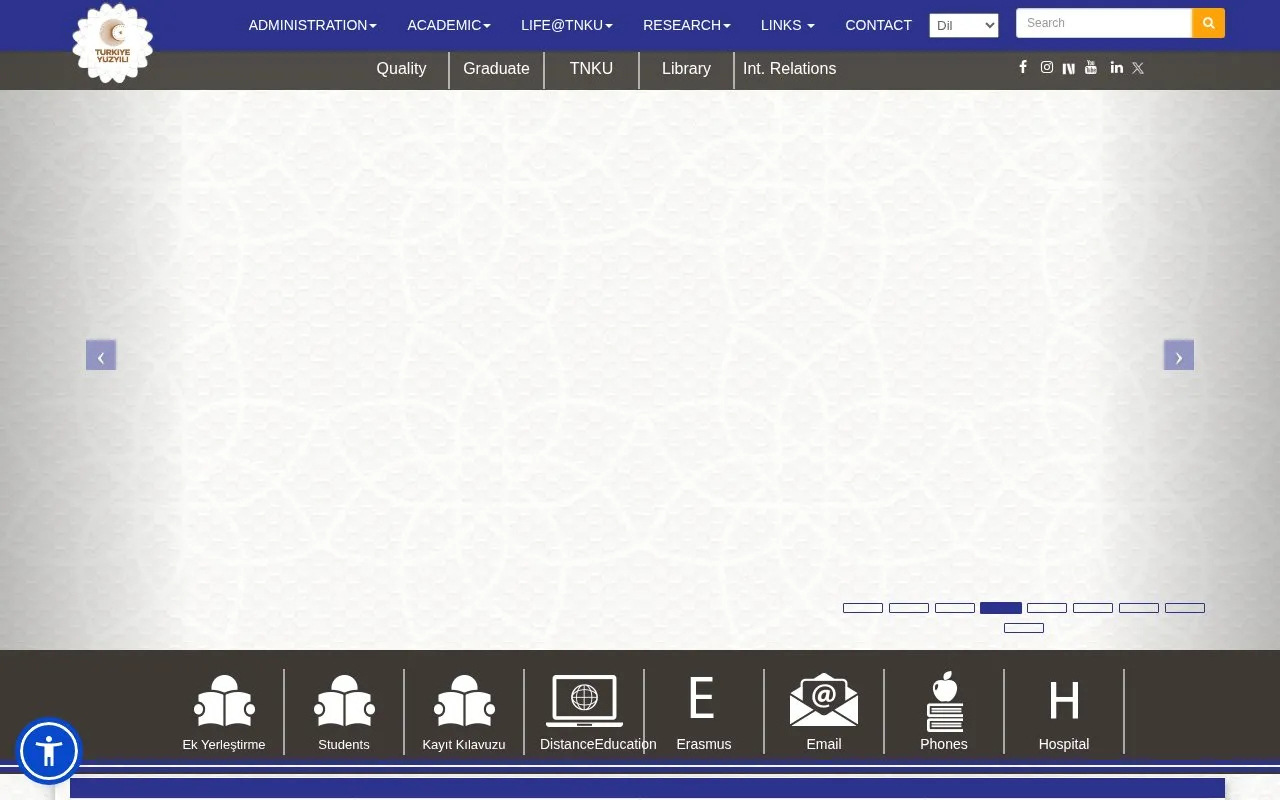
Task: Open the Hospital H icon
Action: (x=1064, y=700)
